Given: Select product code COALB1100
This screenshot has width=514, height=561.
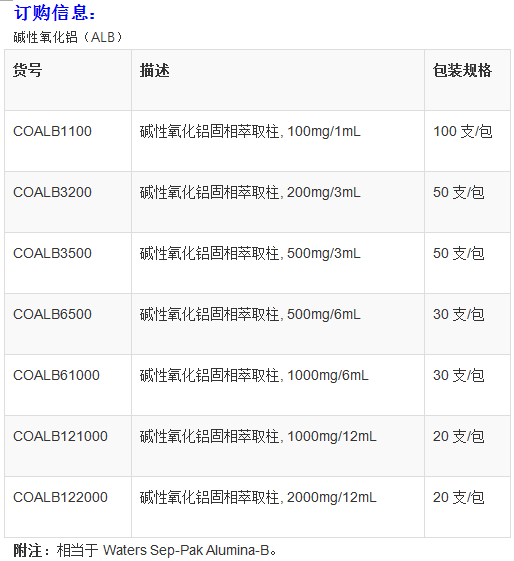Looking at the screenshot, I should [53, 131].
